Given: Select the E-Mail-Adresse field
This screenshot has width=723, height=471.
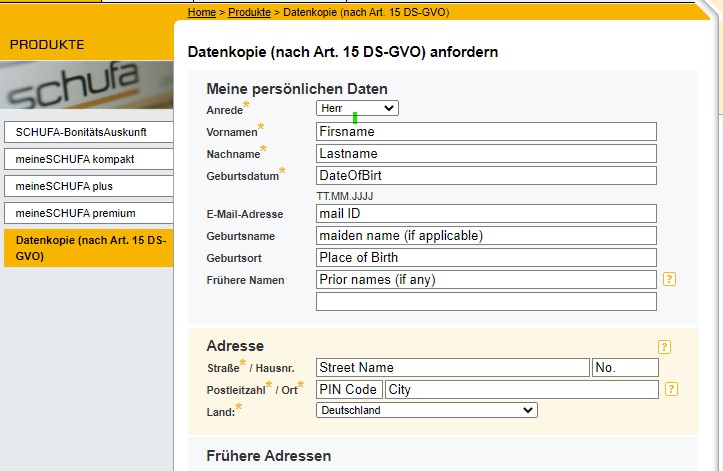Looking at the screenshot, I should point(486,213).
